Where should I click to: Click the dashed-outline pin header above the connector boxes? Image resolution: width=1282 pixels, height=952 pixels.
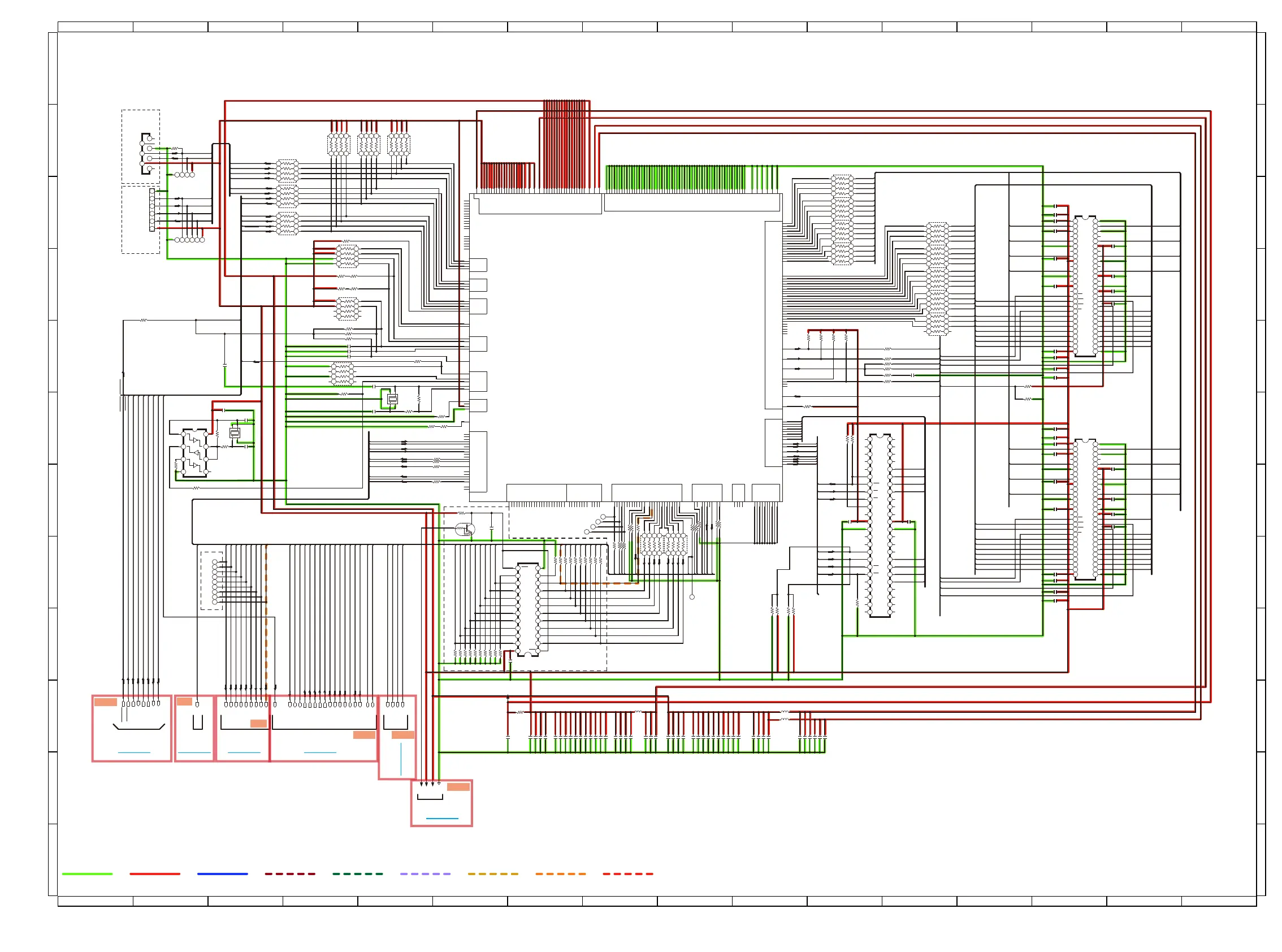tap(211, 581)
